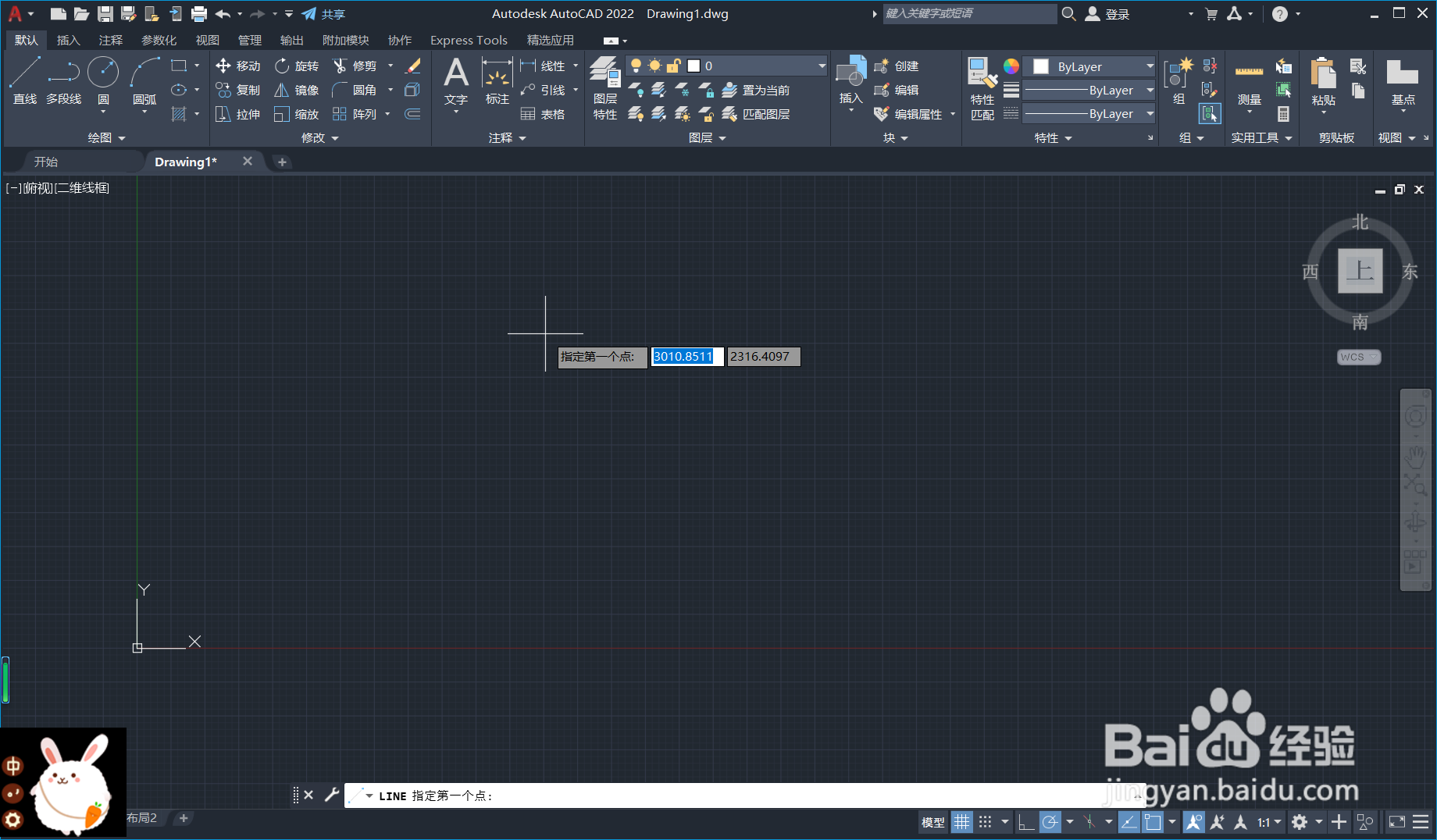Expand the Modify (修改) panel
This screenshot has height=840, width=1437.
(x=320, y=137)
